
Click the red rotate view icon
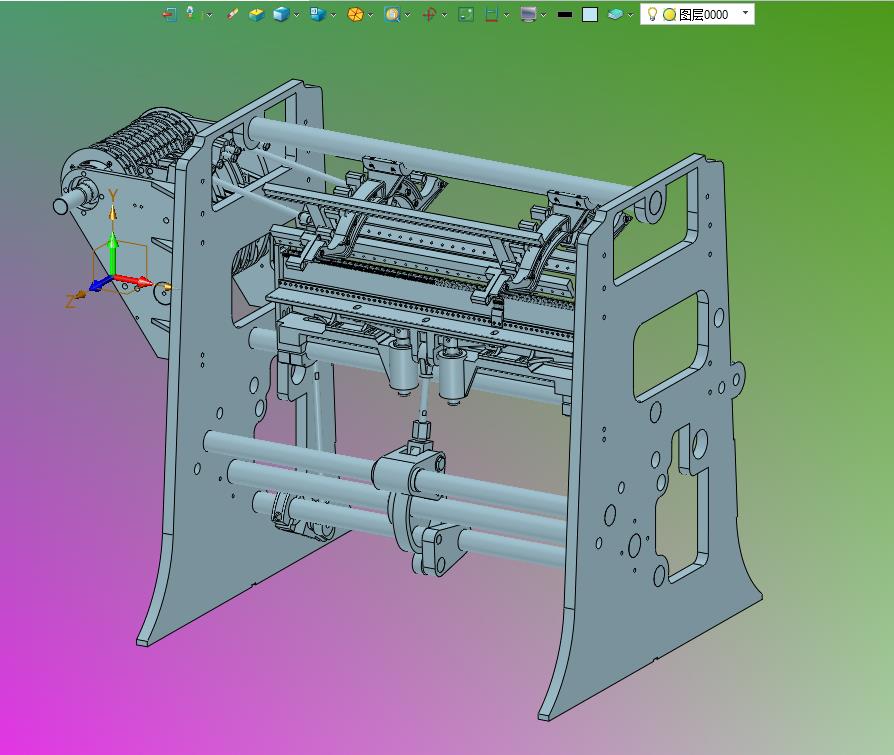[429, 14]
